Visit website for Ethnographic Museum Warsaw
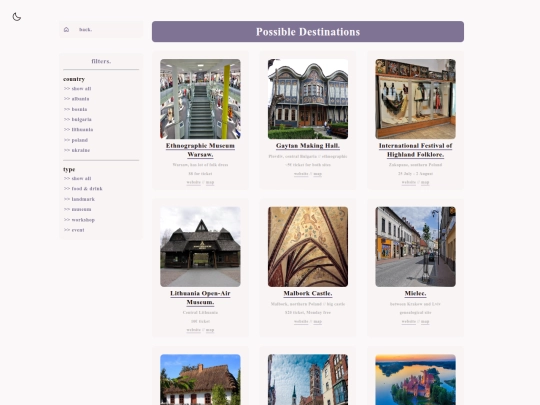Screen dimensions: 540x405 pyautogui.click(x=194, y=182)
